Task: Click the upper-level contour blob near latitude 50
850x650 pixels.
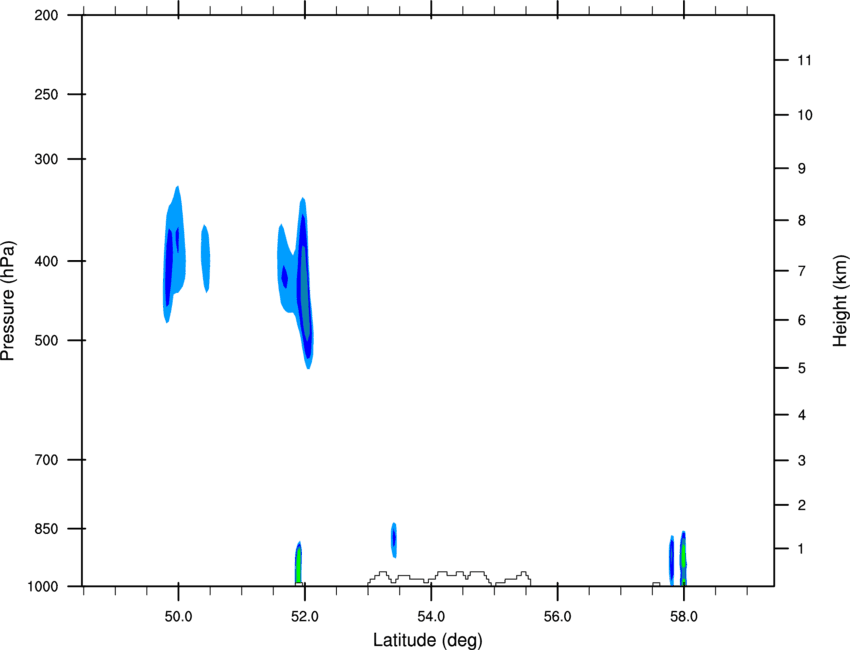Action: pyautogui.click(x=173, y=255)
